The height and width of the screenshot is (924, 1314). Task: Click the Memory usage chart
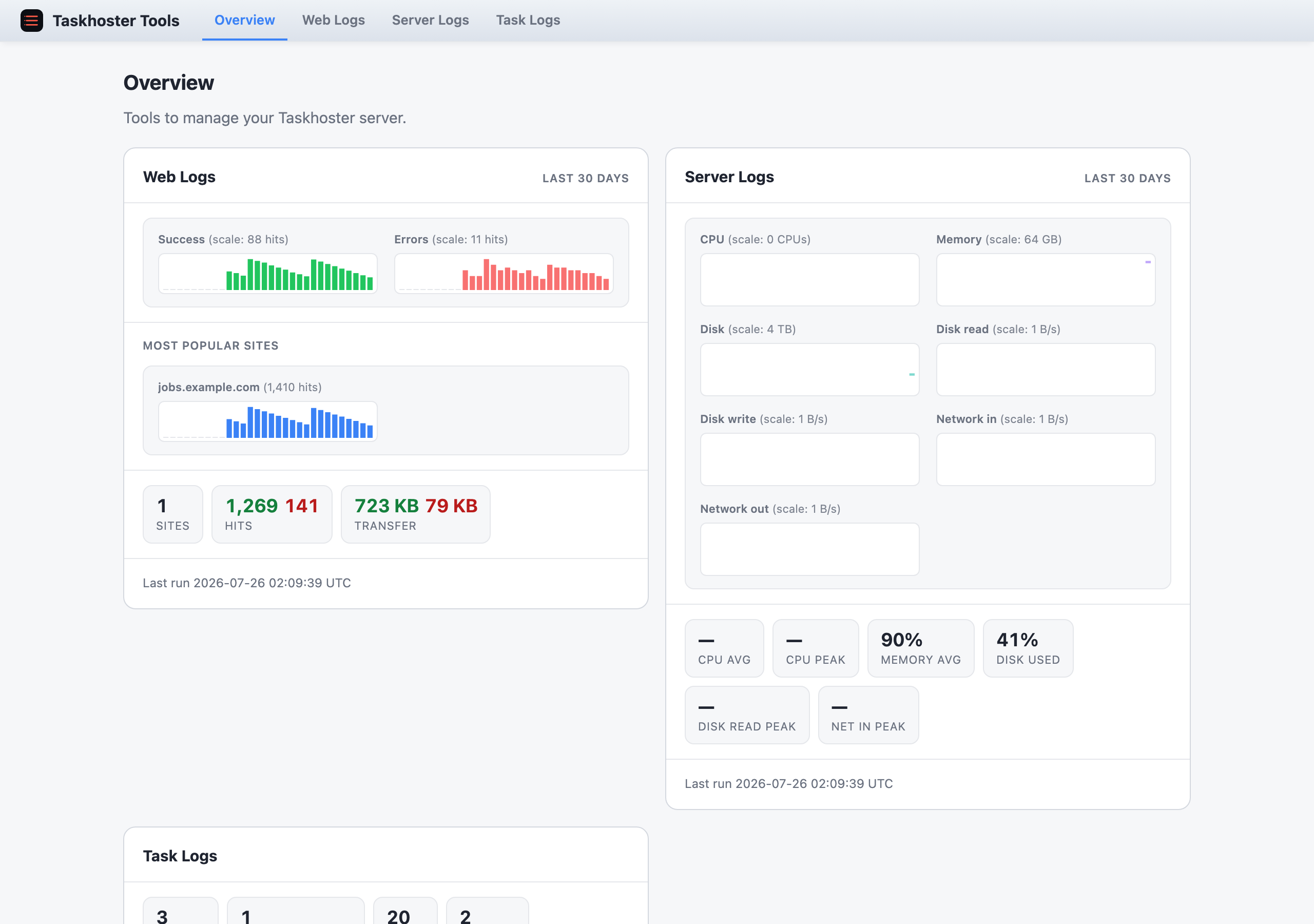[1046, 280]
